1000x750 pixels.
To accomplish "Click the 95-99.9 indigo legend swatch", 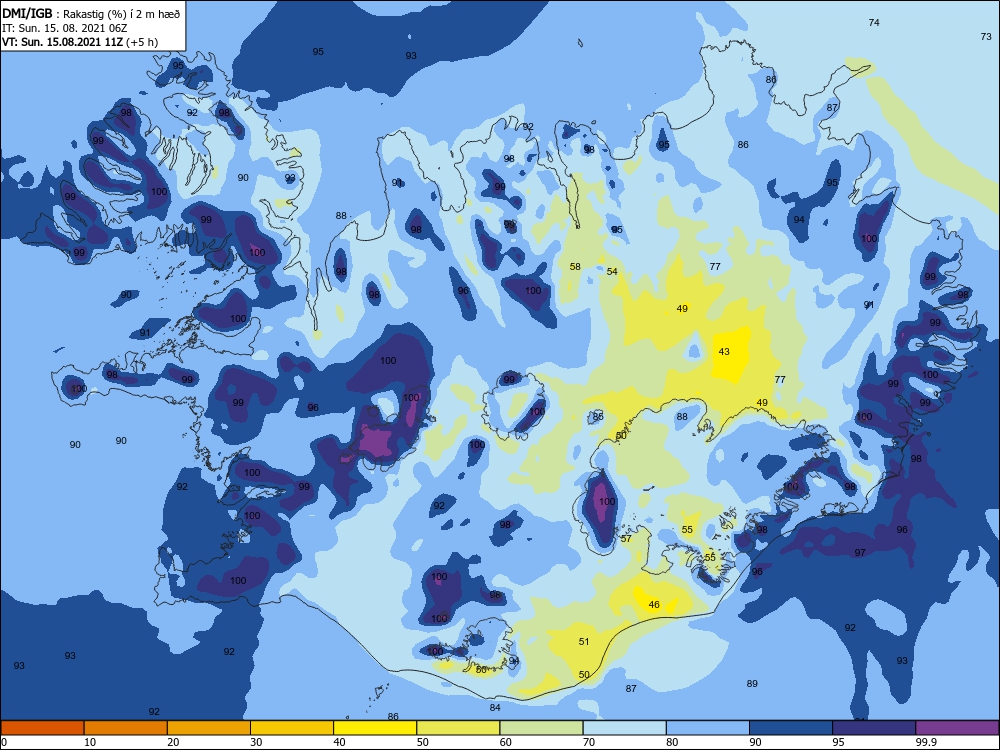I will click(874, 728).
